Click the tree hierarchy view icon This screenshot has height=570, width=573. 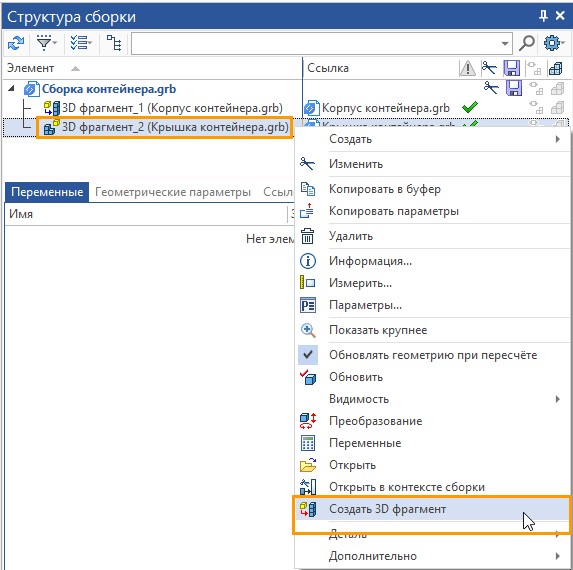click(x=114, y=43)
